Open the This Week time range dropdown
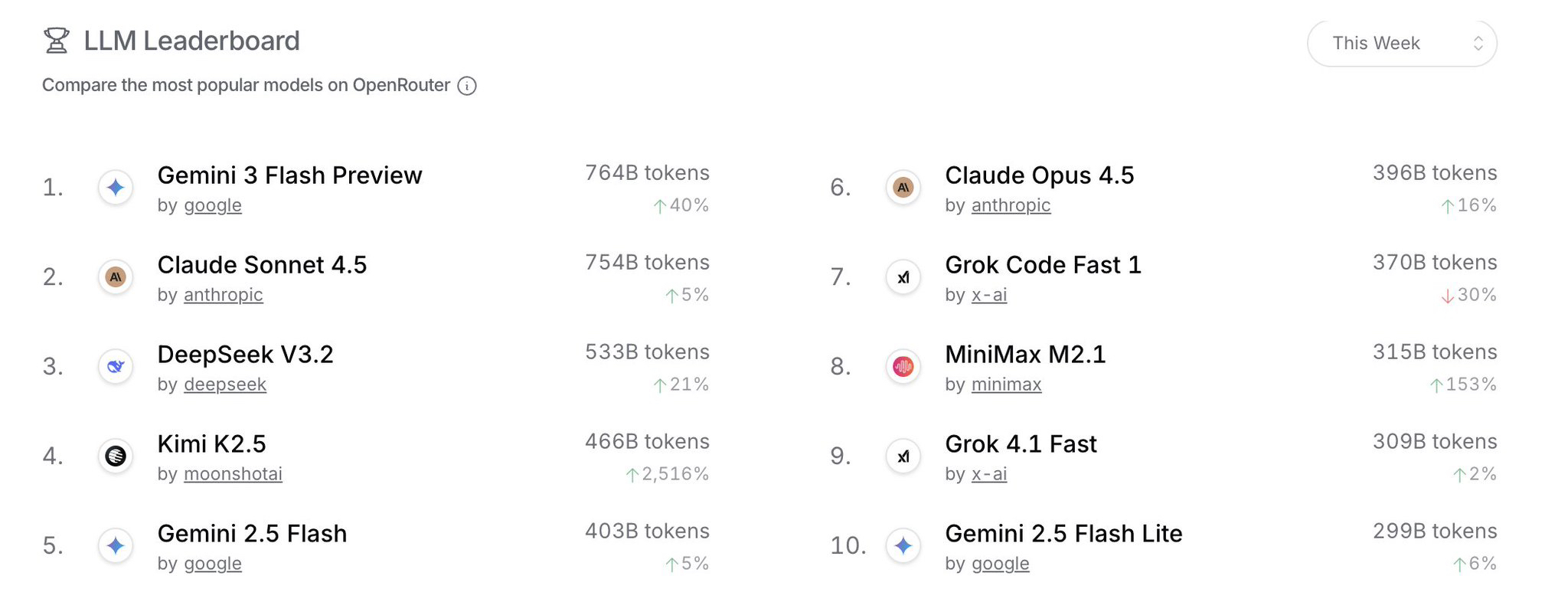This screenshot has height=615, width=1568. (1401, 44)
